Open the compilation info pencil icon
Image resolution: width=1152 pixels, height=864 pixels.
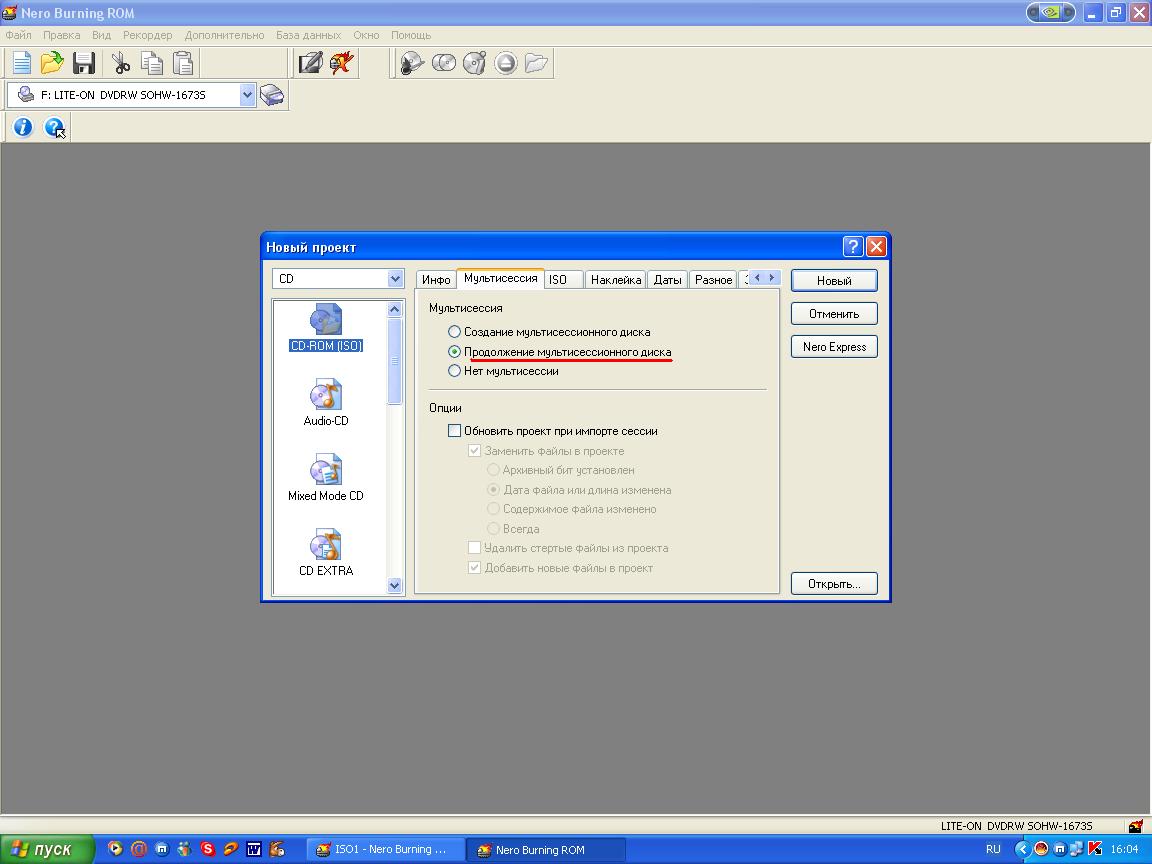click(x=310, y=63)
